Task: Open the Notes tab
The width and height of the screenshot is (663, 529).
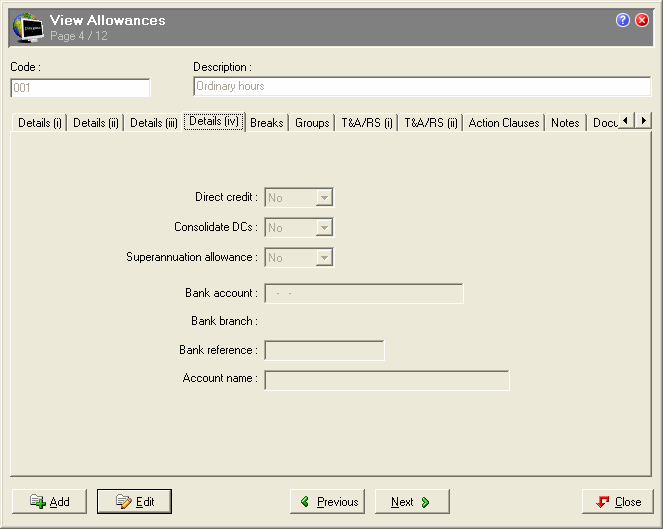Action: (565, 123)
